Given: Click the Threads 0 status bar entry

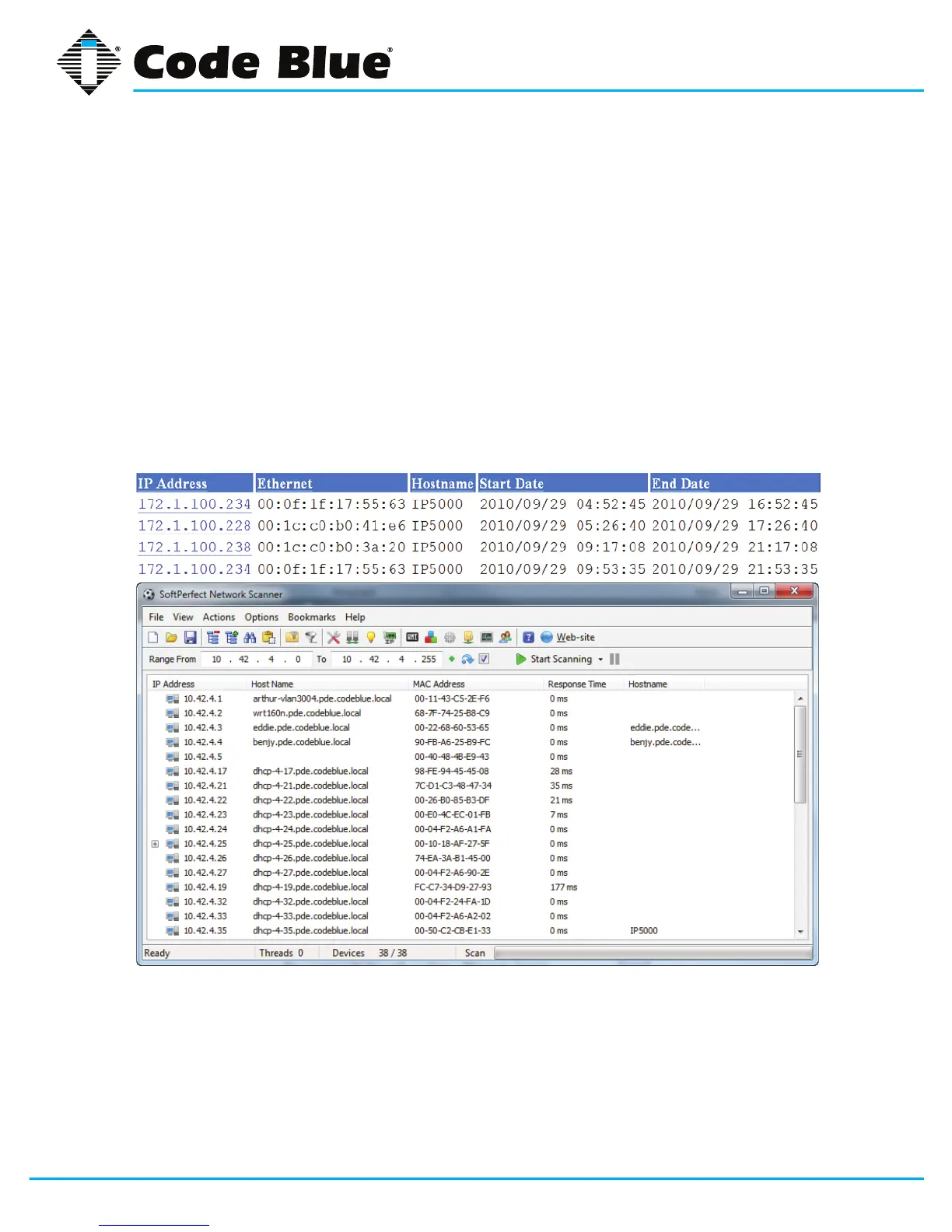Looking at the screenshot, I should tap(281, 953).
